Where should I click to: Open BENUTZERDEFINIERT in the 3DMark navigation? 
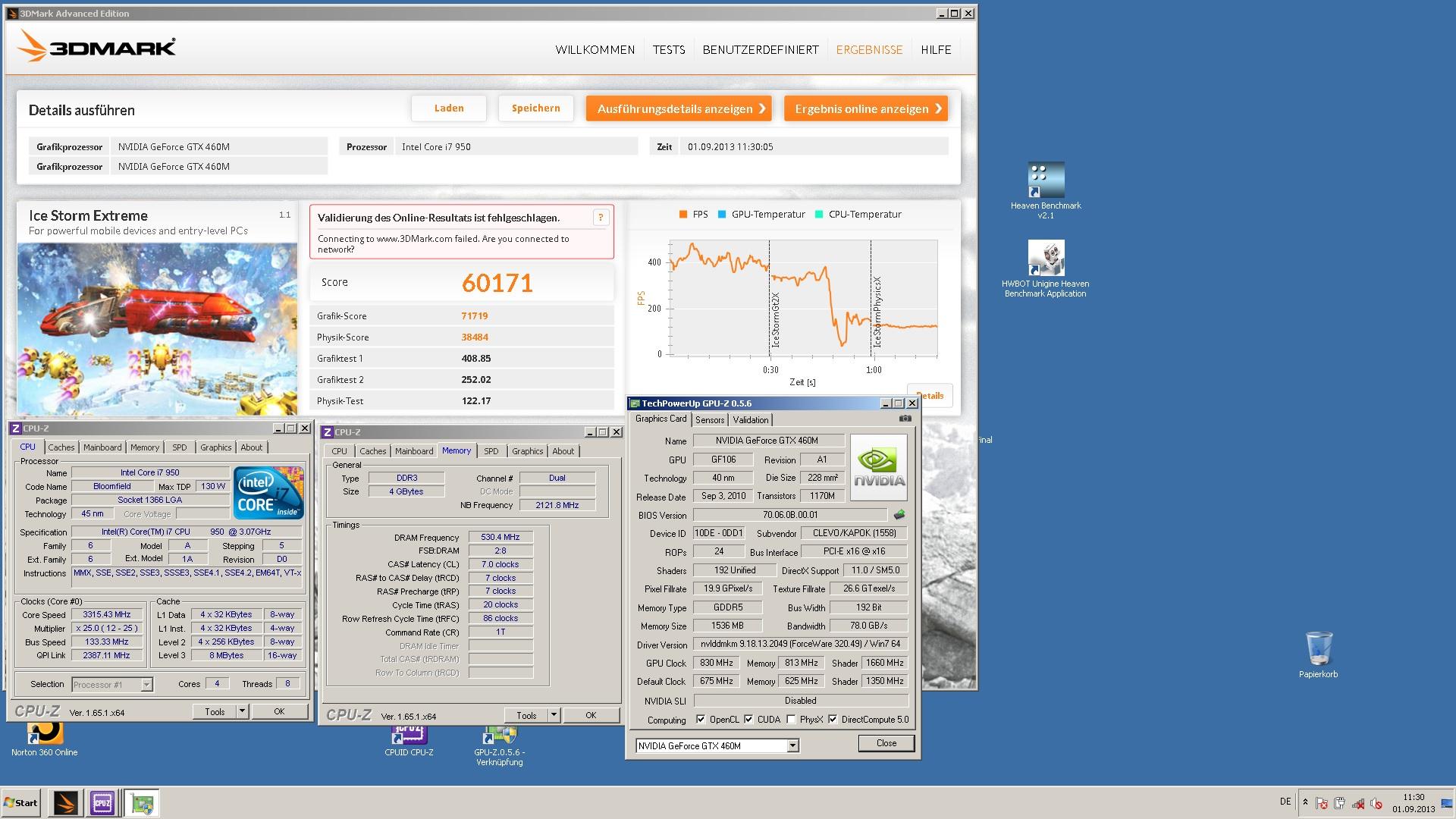pos(761,50)
